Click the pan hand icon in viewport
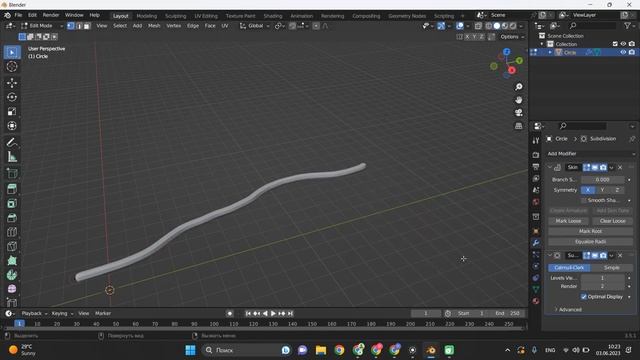This screenshot has width=640, height=360. click(518, 100)
